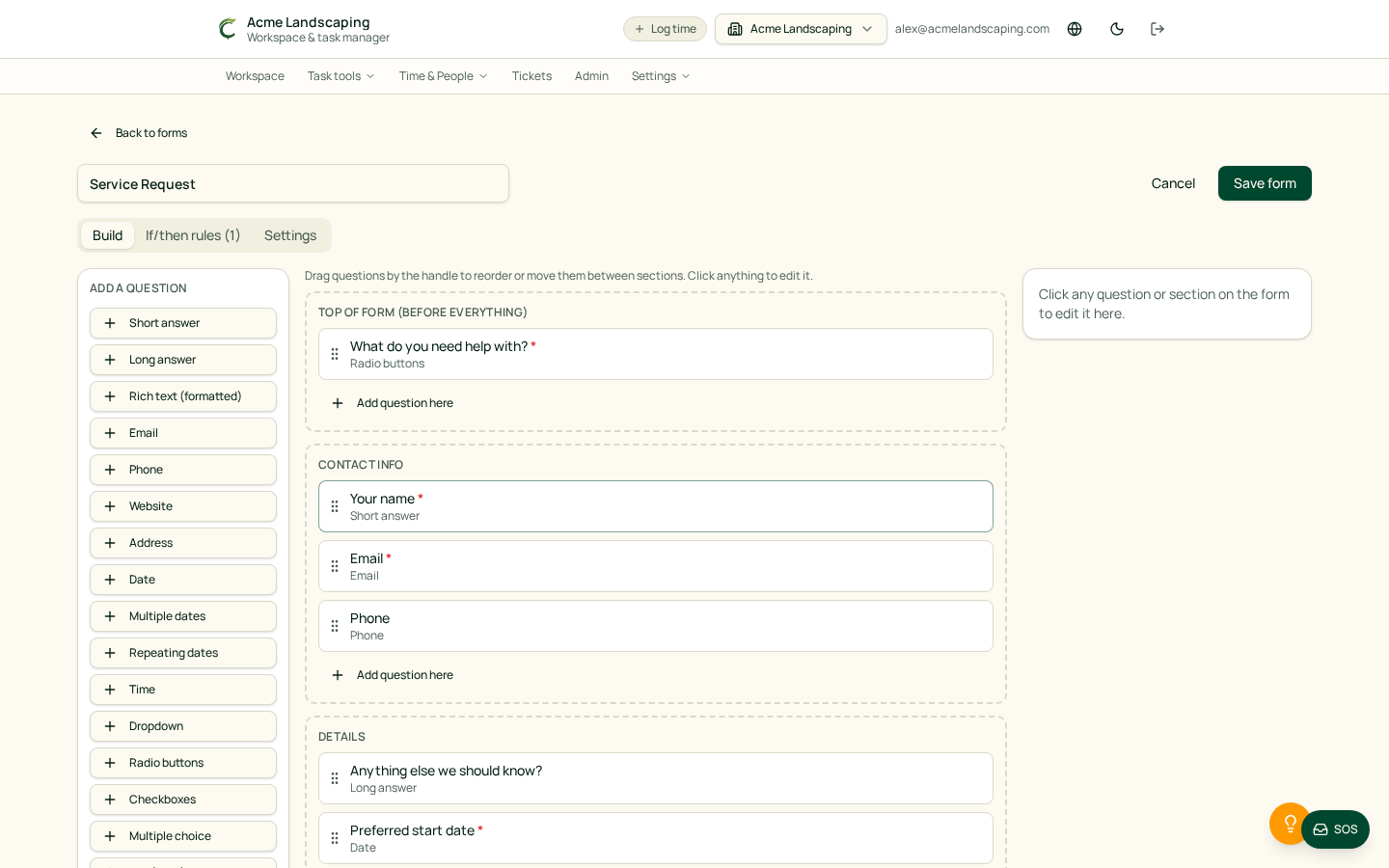
Task: Click the Log time button
Action: pos(665,29)
